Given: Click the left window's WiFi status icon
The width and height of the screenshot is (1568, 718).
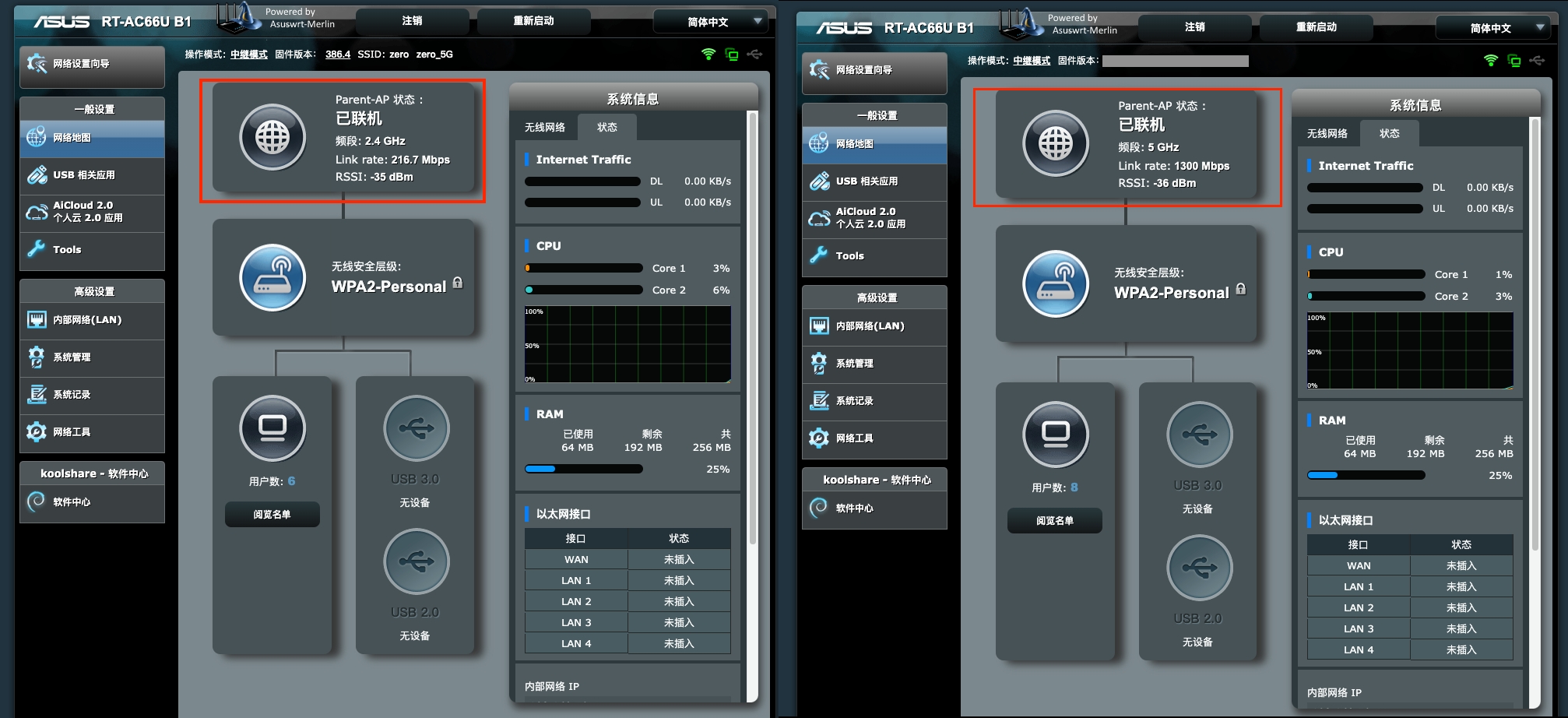Looking at the screenshot, I should coord(708,54).
